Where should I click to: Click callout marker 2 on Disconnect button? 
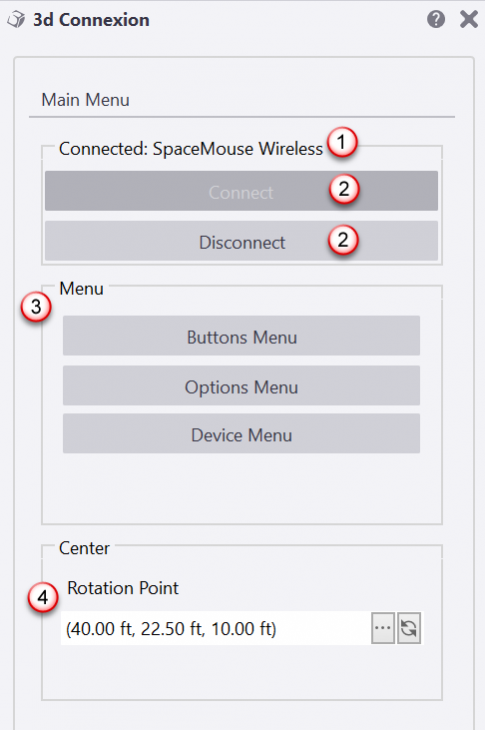click(343, 240)
